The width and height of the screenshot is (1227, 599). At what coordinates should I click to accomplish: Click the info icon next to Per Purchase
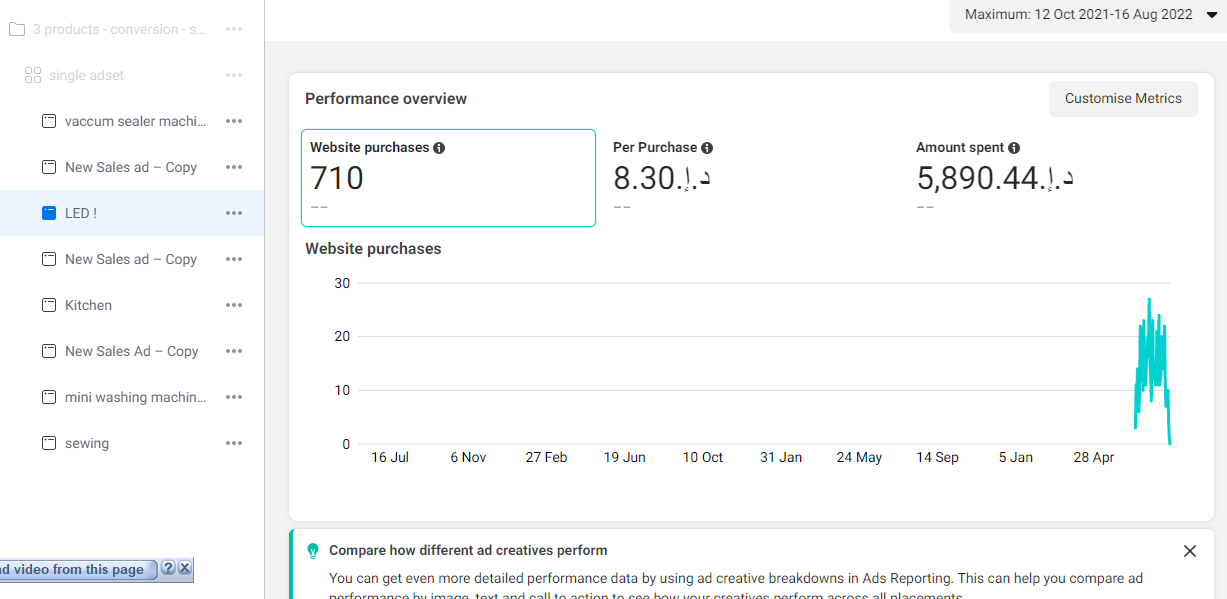(x=707, y=148)
